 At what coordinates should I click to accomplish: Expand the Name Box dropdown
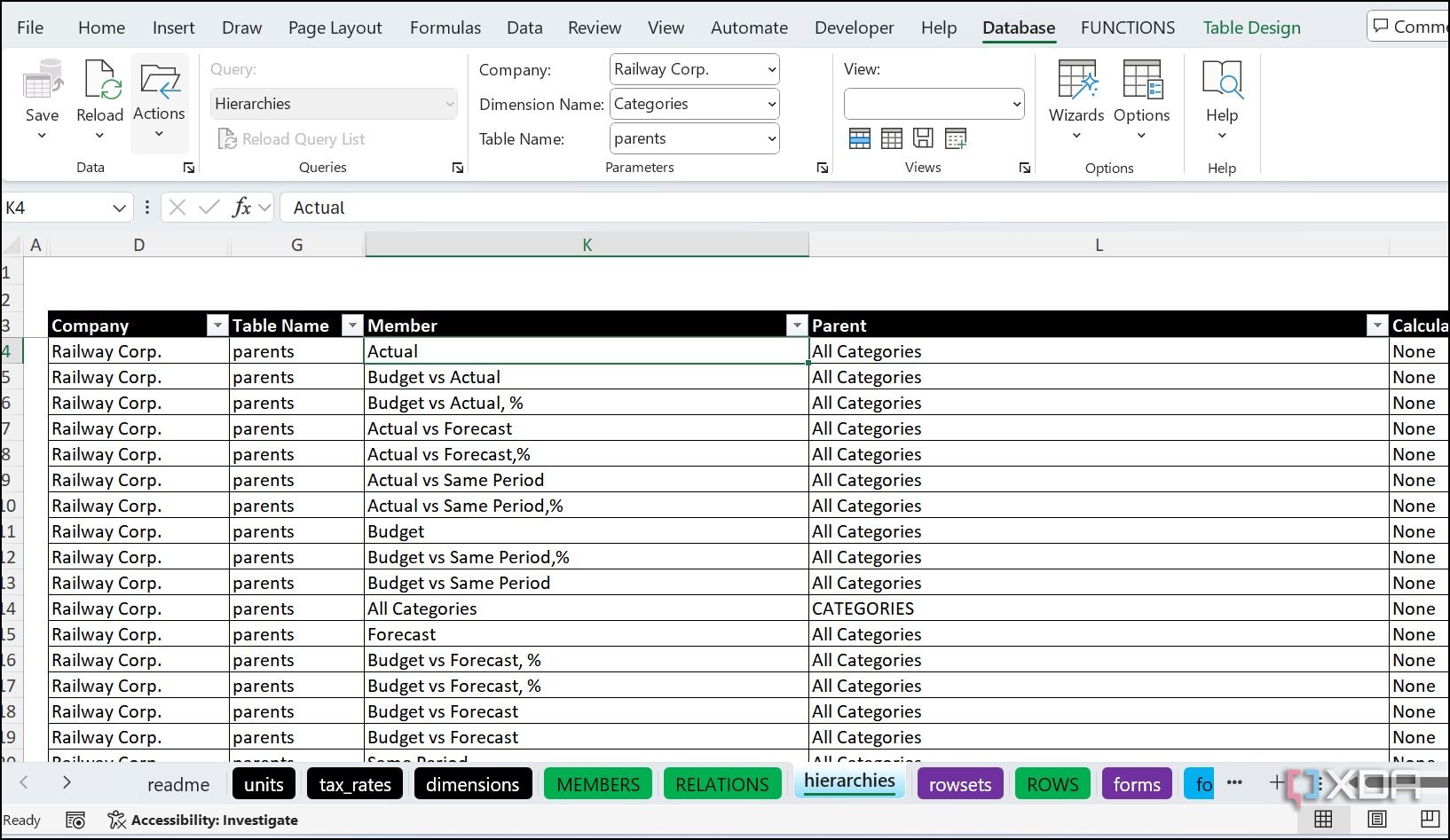click(119, 208)
